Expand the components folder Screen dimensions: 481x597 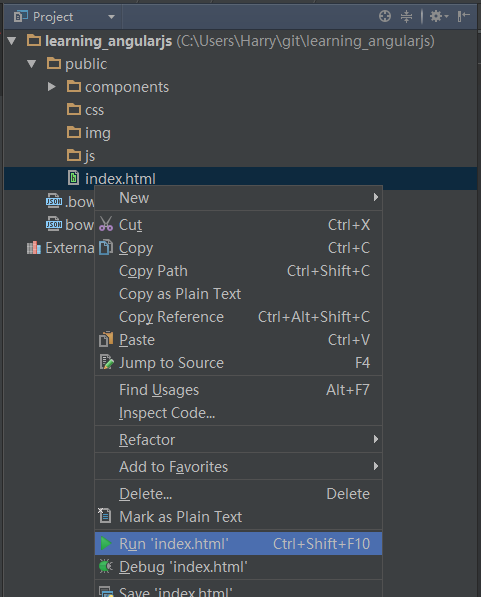[x=52, y=87]
